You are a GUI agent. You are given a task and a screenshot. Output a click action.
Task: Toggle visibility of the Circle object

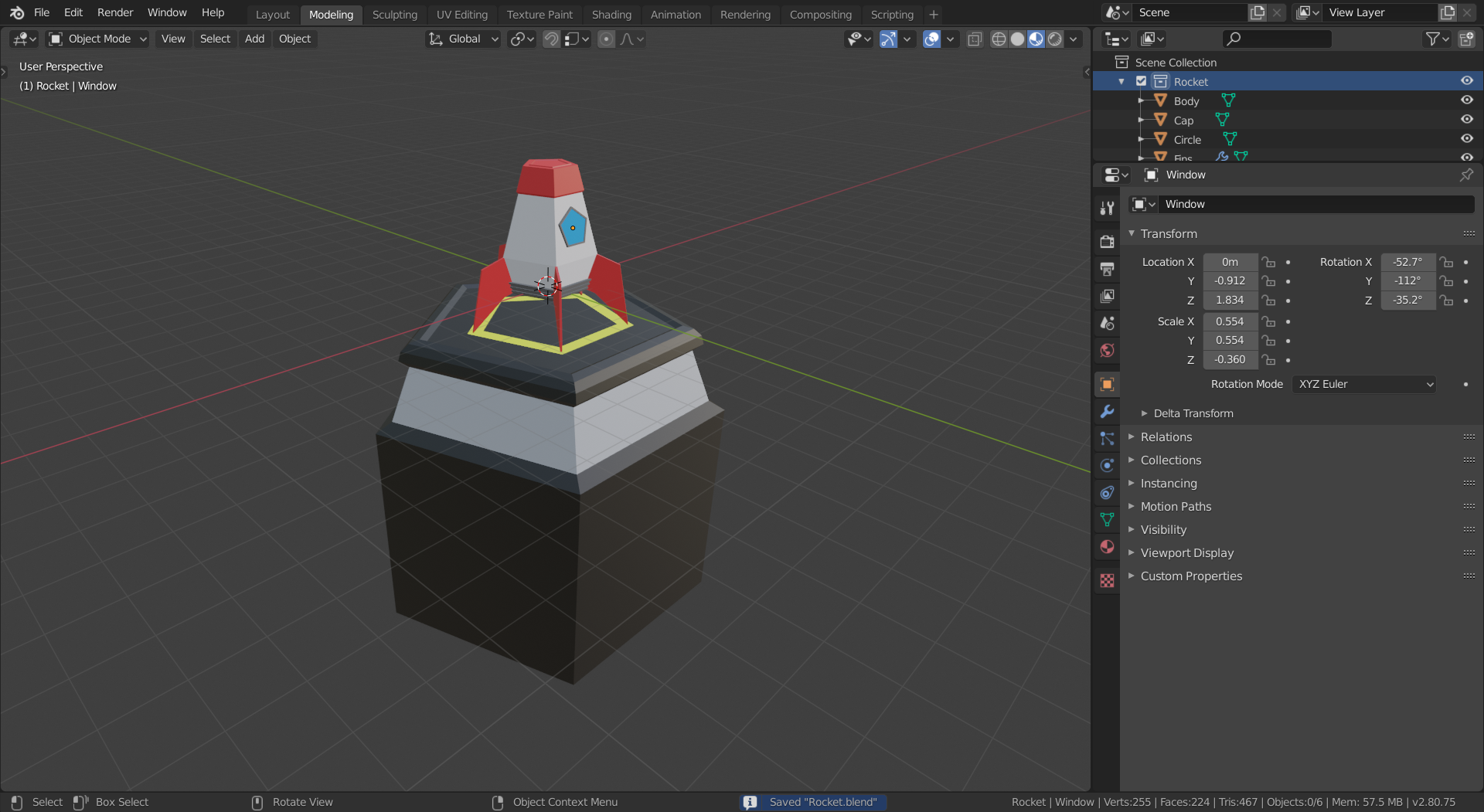(x=1466, y=138)
